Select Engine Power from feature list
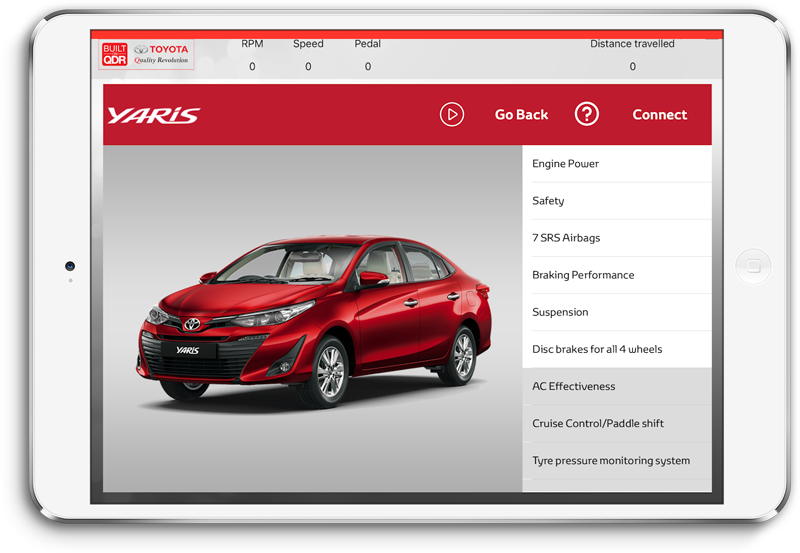This screenshot has width=800, height=553. point(616,164)
